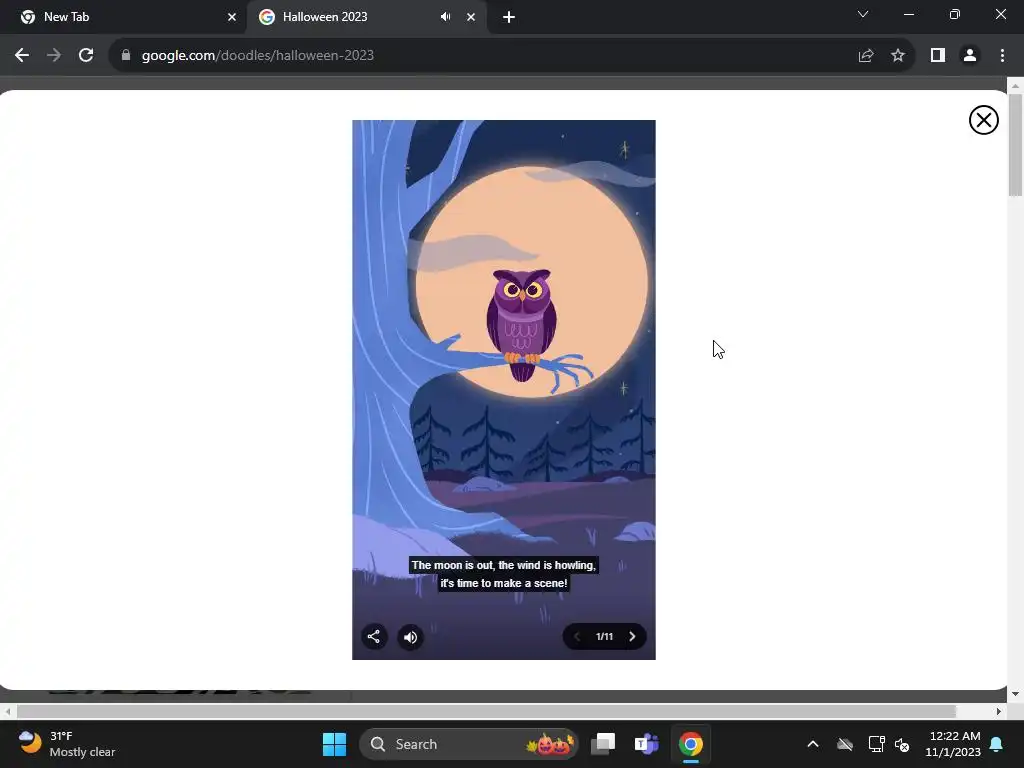Show hidden system tray icons
Screen dimensions: 1024x768
(813, 744)
